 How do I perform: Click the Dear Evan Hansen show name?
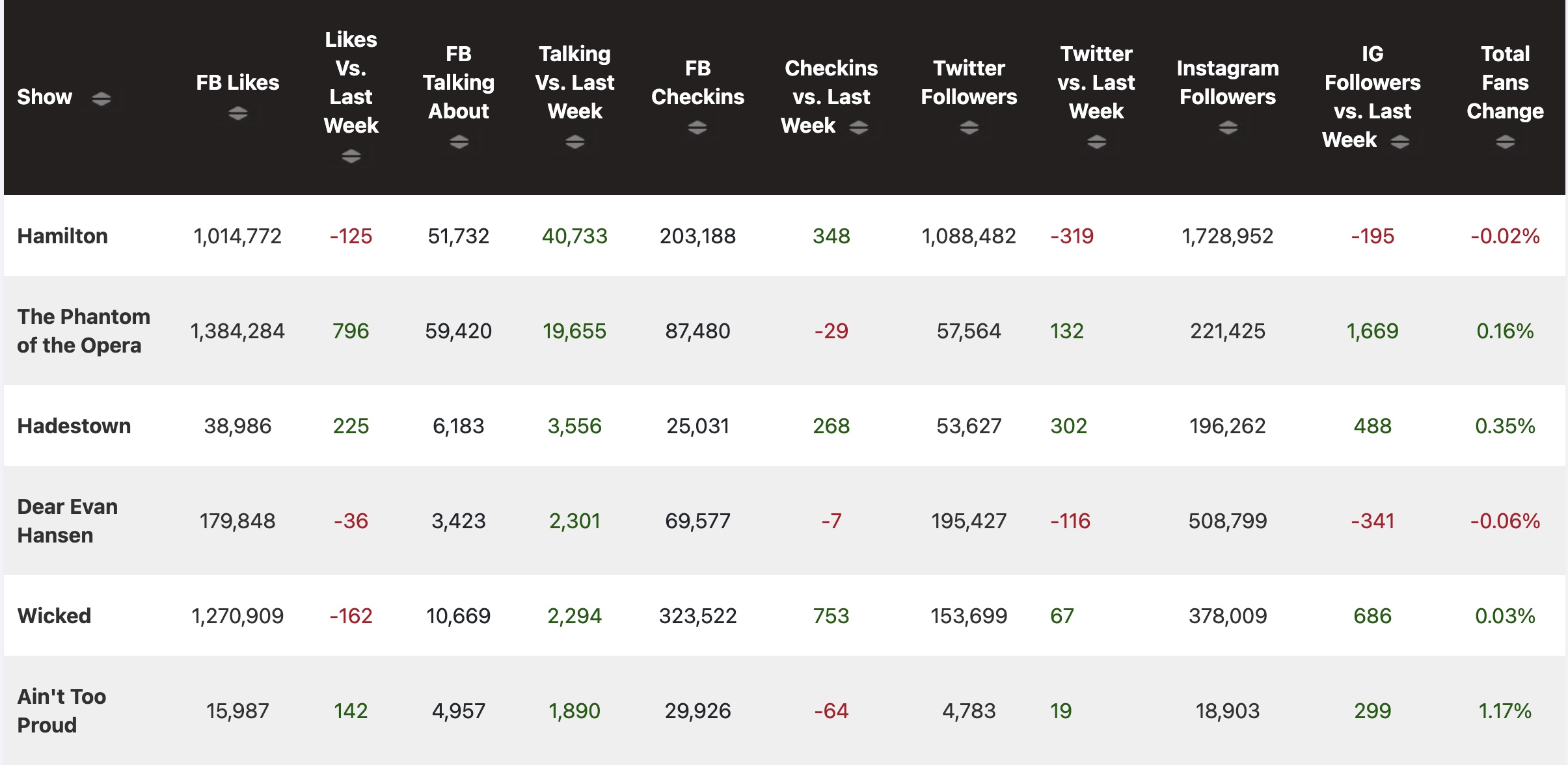pos(68,521)
